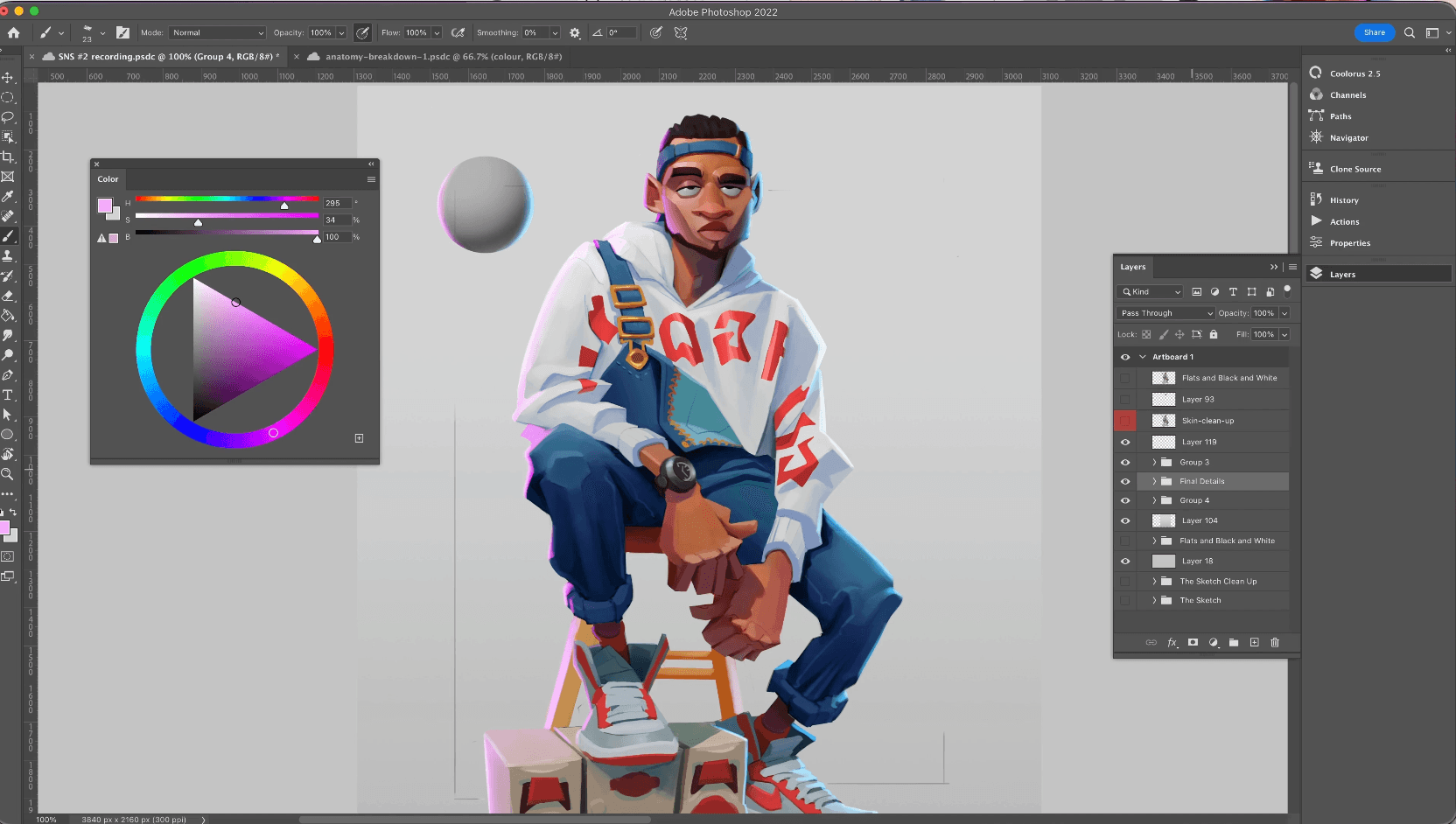Collapse the Artboard 1 tree
The image size is (1456, 824).
(x=1142, y=357)
